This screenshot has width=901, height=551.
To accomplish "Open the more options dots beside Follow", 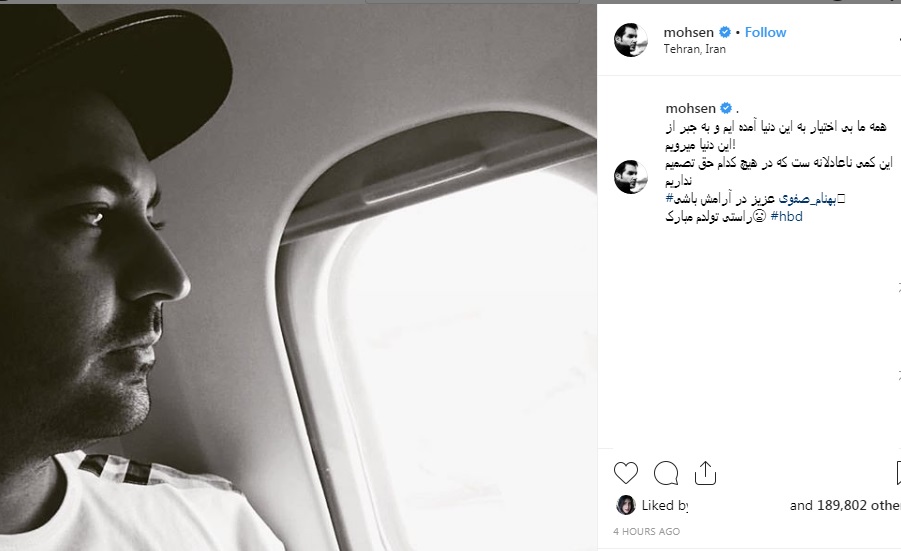I will point(899,39).
